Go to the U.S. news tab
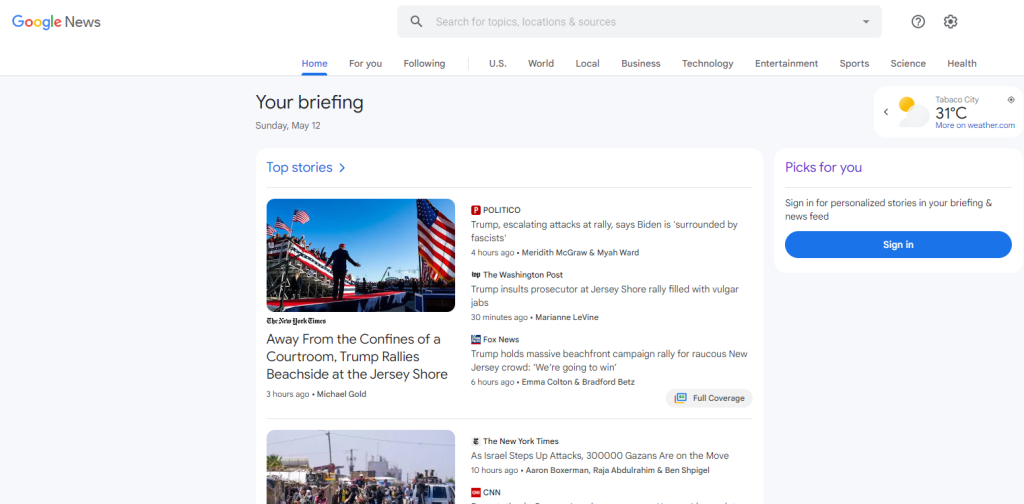The width and height of the screenshot is (1024, 504). click(x=498, y=63)
